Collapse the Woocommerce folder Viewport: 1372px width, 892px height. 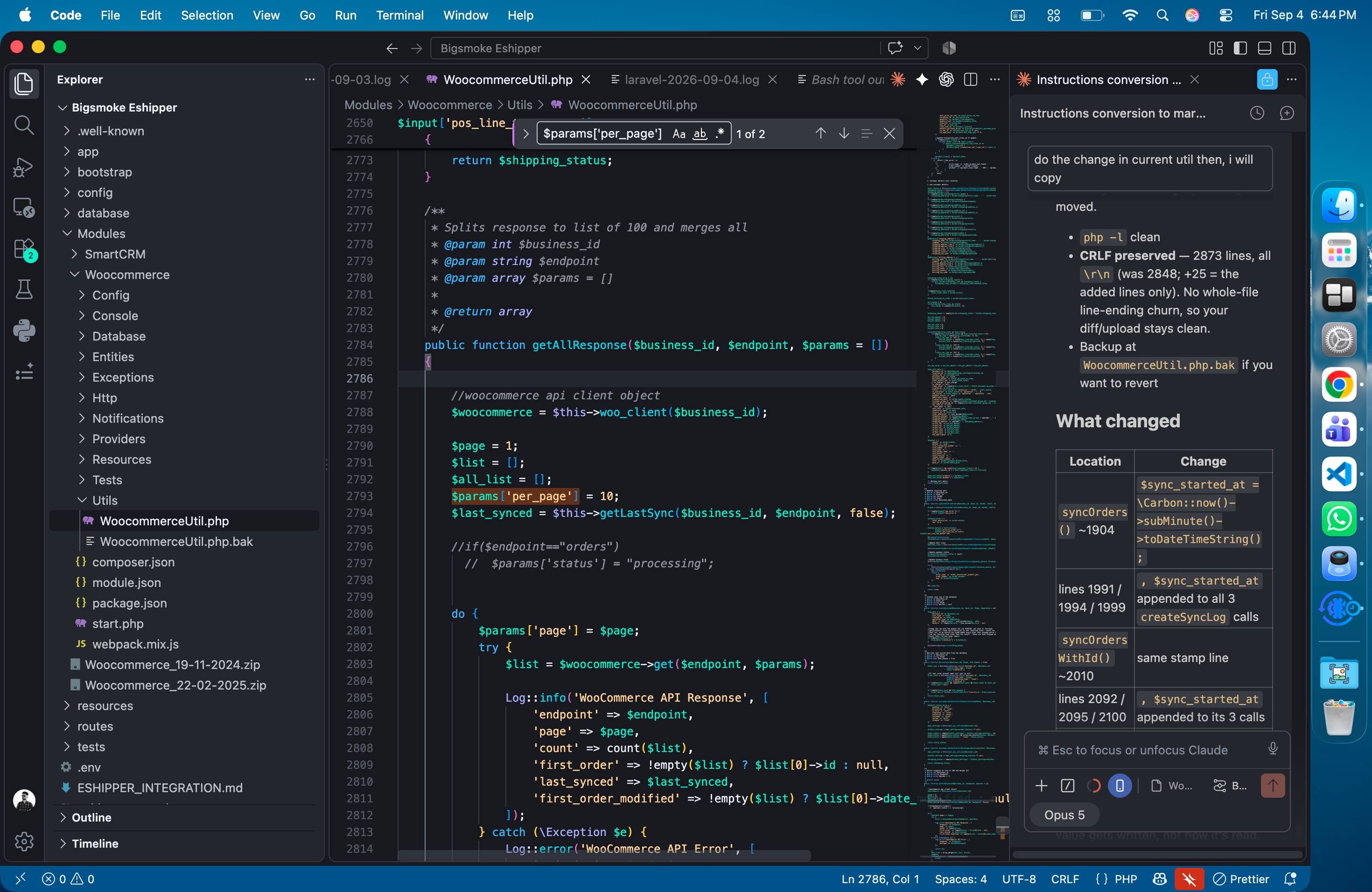point(127,274)
